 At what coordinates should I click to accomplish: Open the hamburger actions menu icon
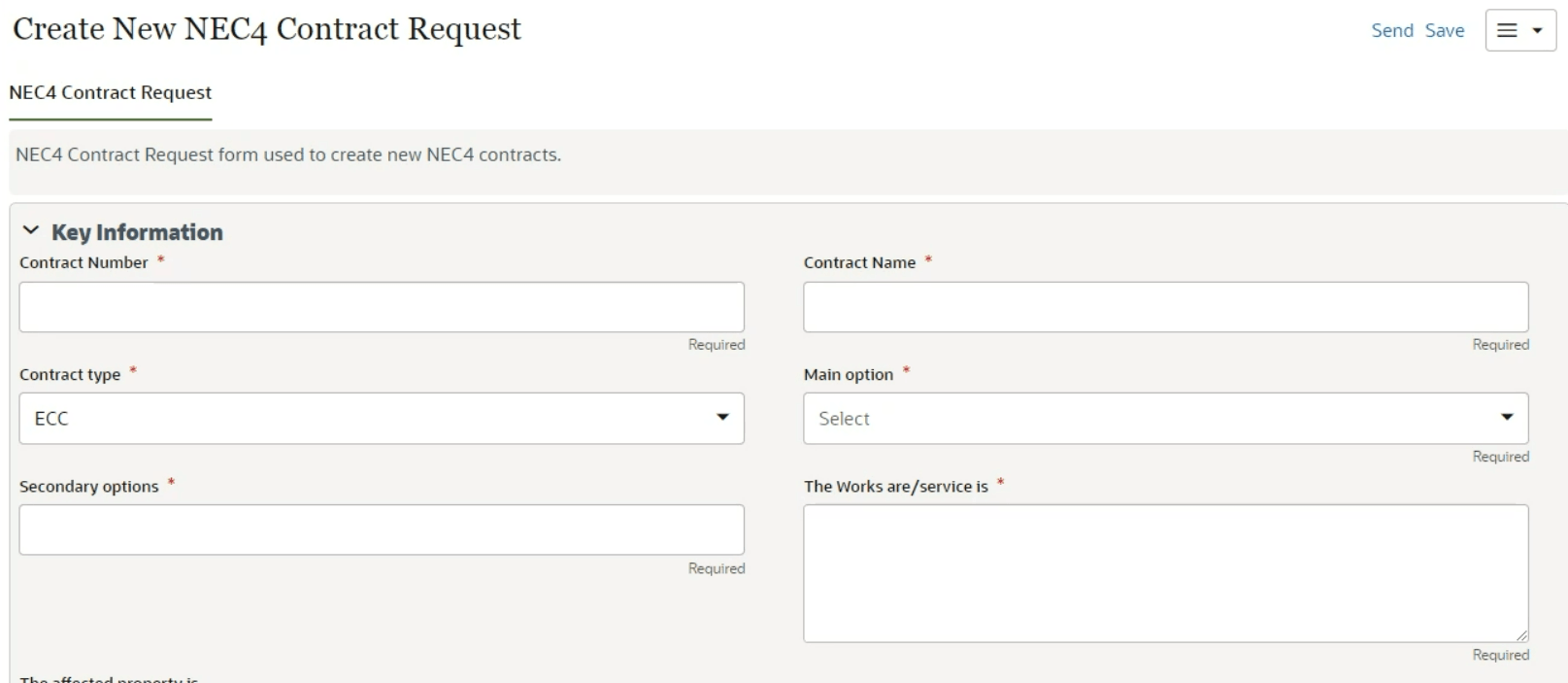[1507, 30]
